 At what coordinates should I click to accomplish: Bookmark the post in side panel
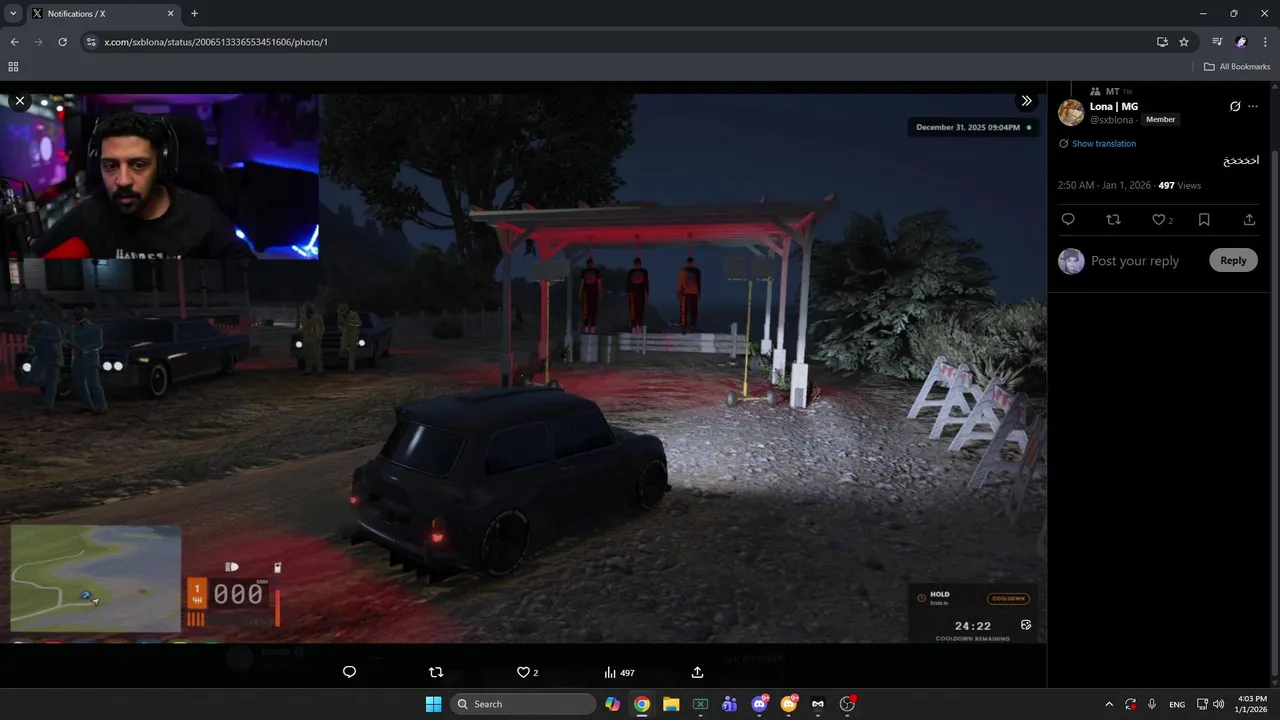pos(1204,219)
